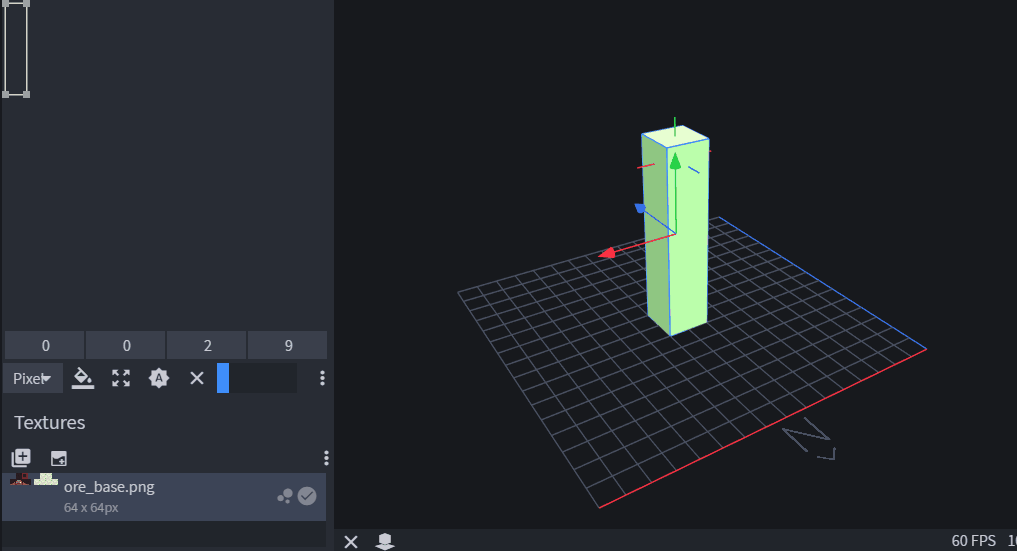Click the maximize UV arrows icon
This screenshot has height=551, width=1017.
click(121, 378)
